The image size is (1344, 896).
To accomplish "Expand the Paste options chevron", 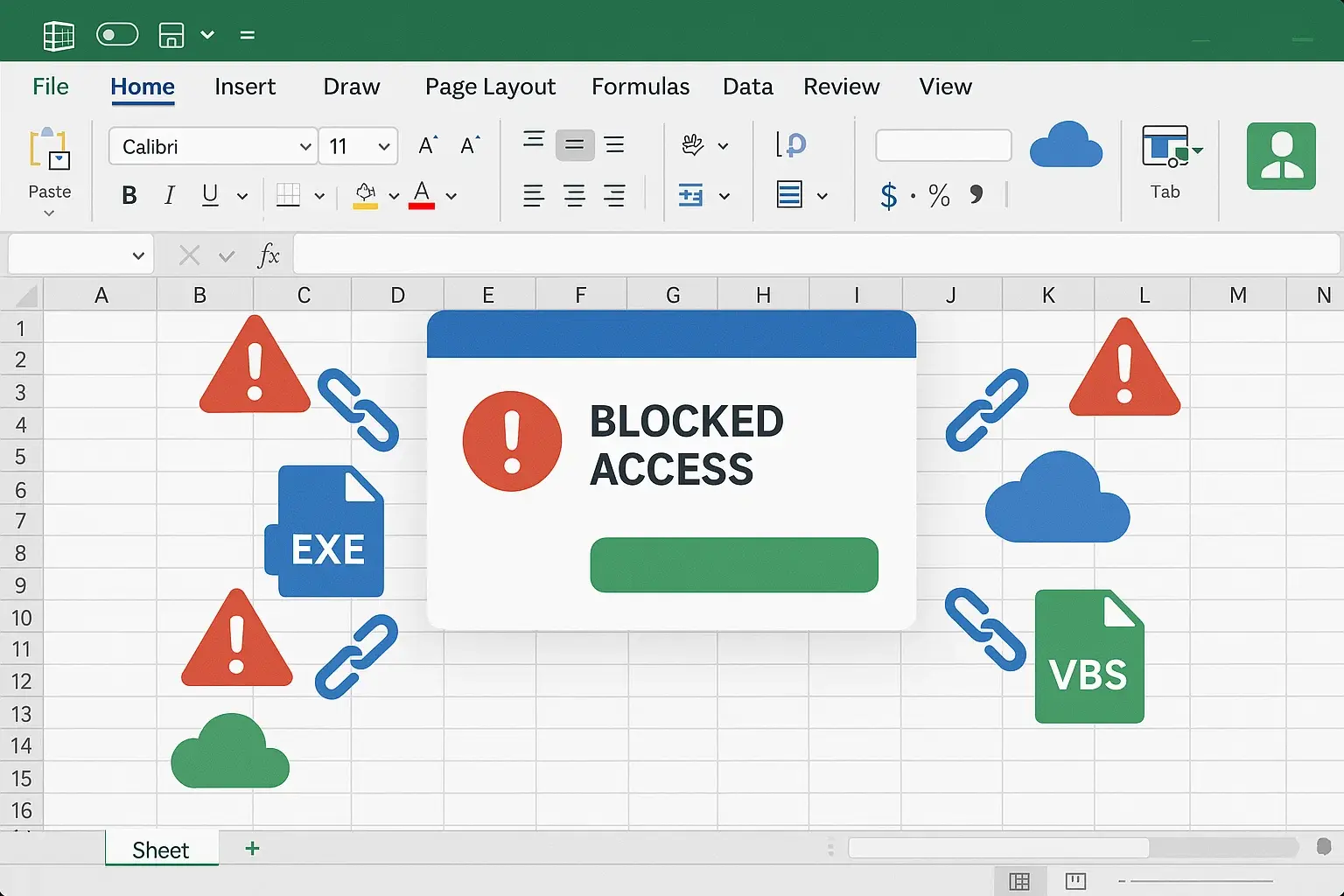I will tap(49, 213).
